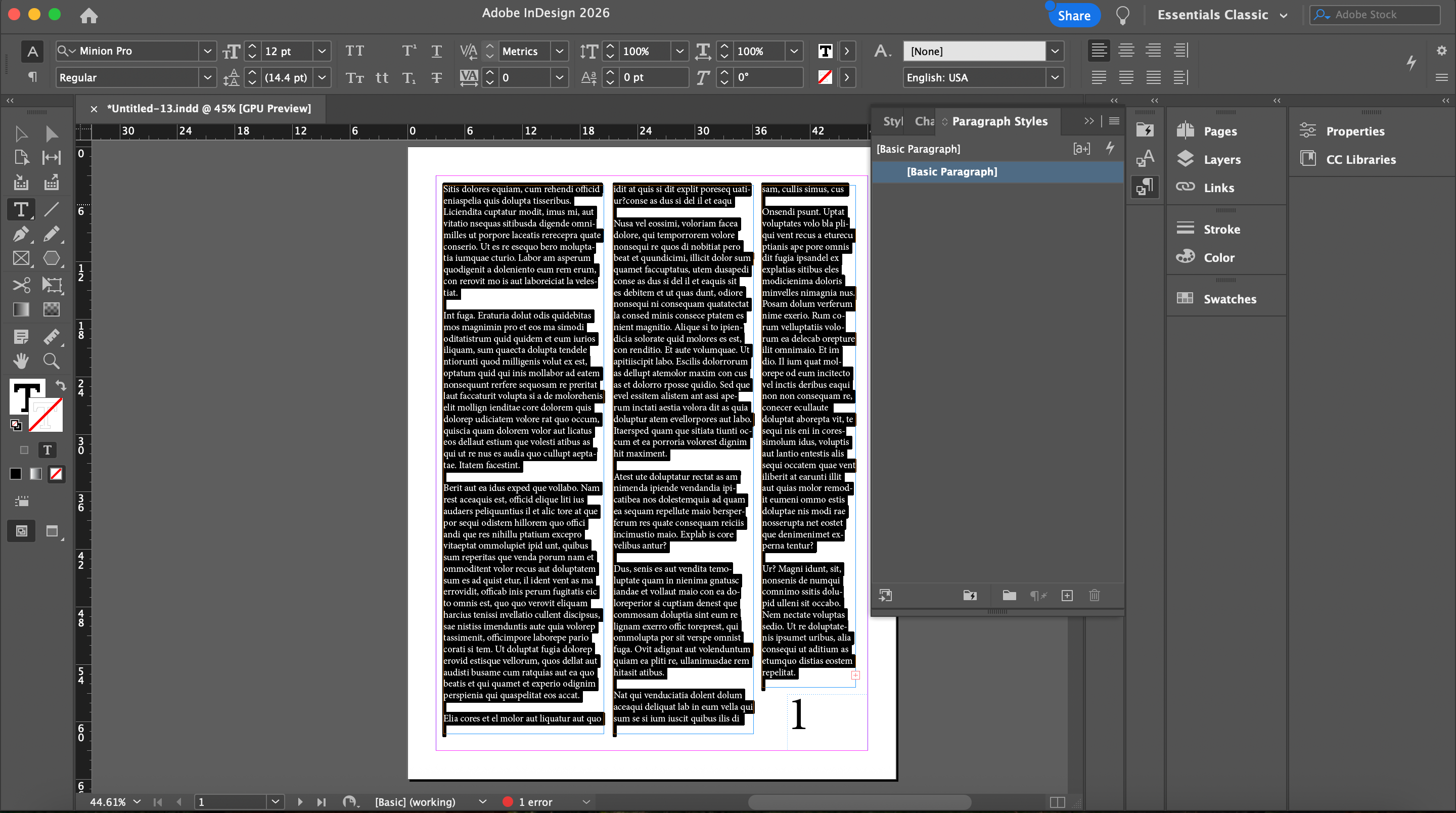Click the blue Share button
Image resolution: width=1456 pixels, height=813 pixels.
[1073, 15]
